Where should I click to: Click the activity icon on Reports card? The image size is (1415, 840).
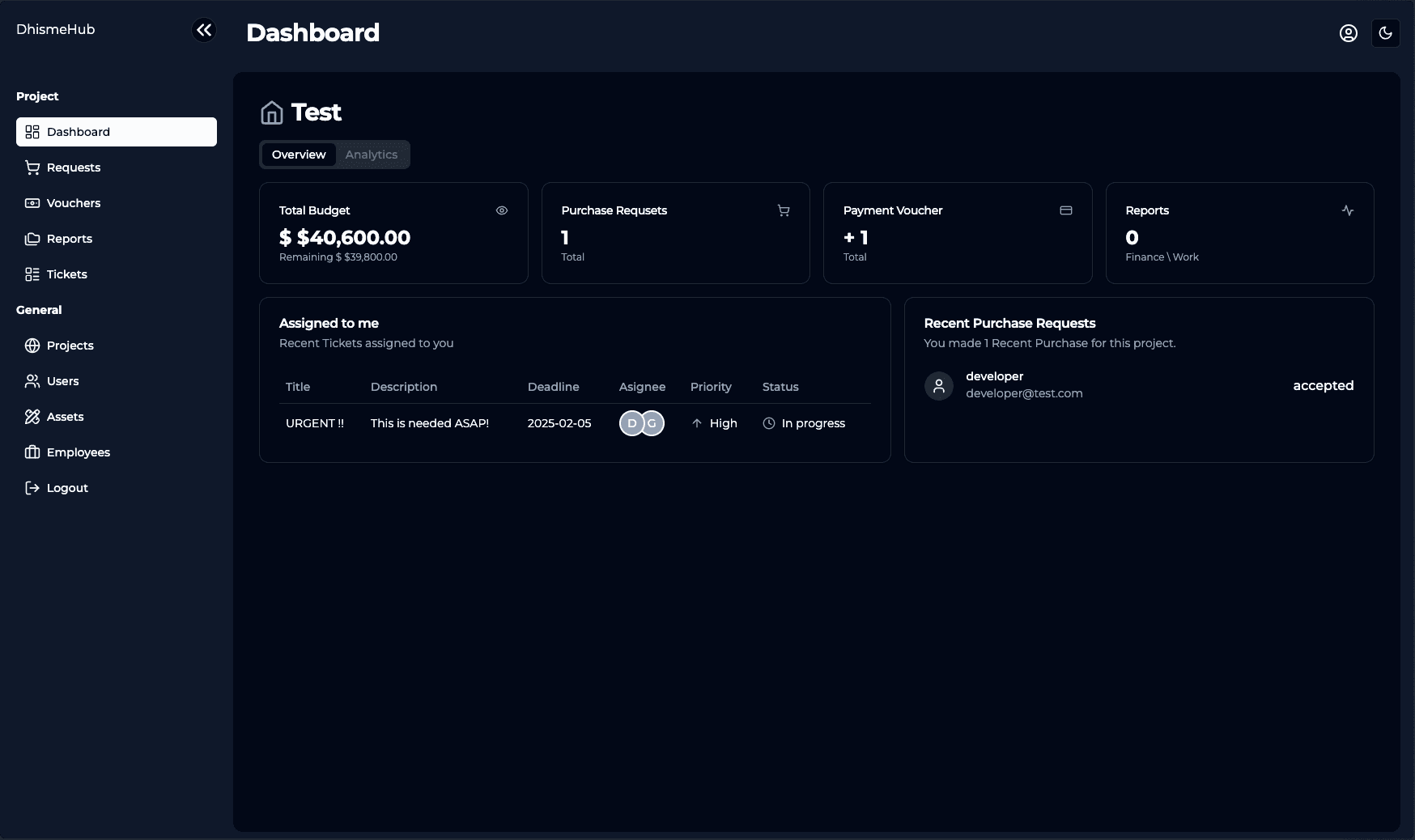1348,210
